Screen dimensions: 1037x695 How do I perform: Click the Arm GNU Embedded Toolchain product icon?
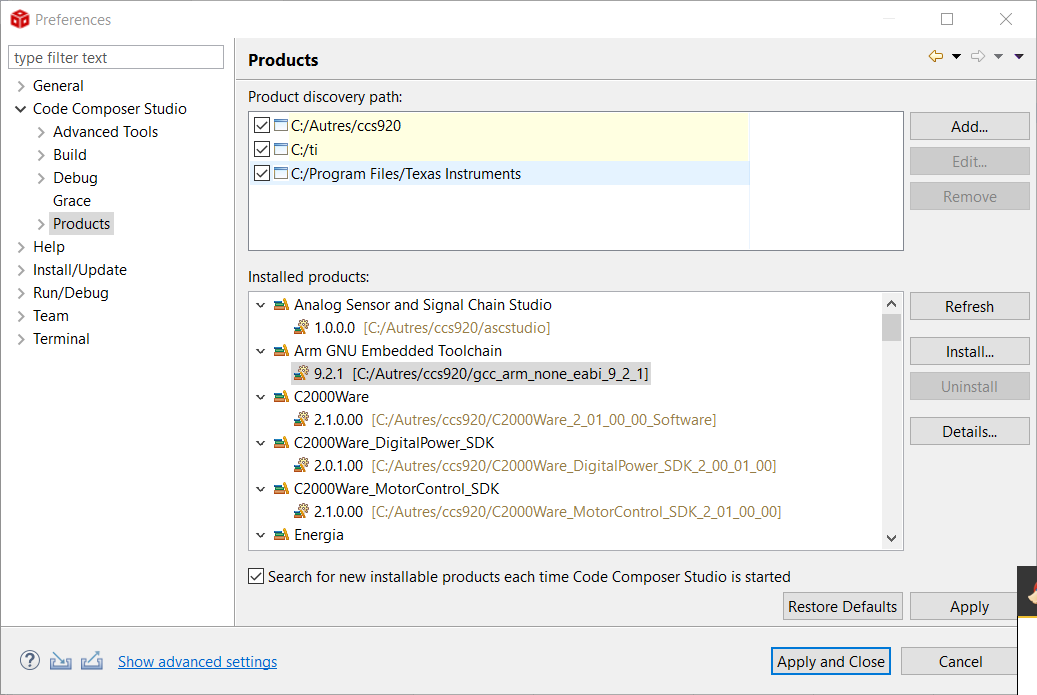282,350
